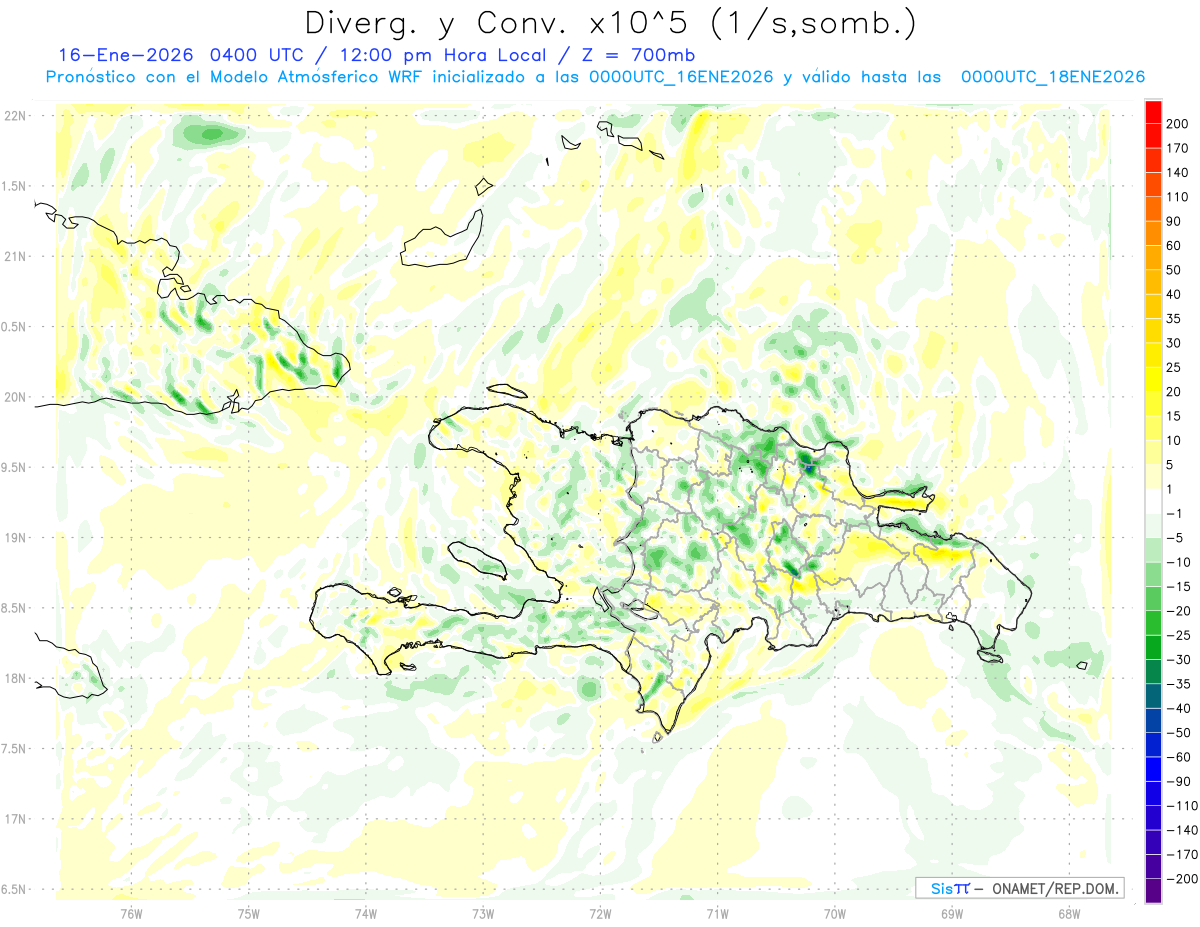Click the '1.5N' latitude label
1200x927 pixels.
coord(14,186)
